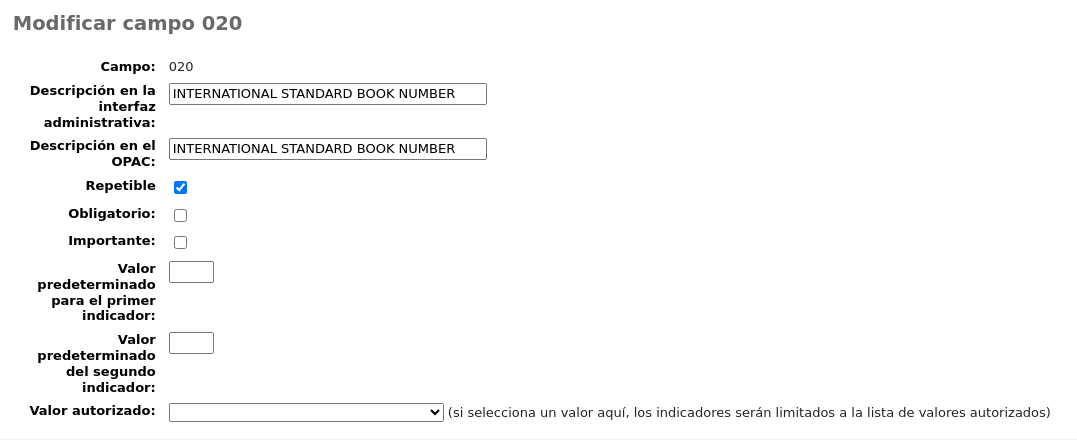Click the 'Valor autorizado:' label
Image resolution: width=1077 pixels, height=440 pixels.
point(93,410)
